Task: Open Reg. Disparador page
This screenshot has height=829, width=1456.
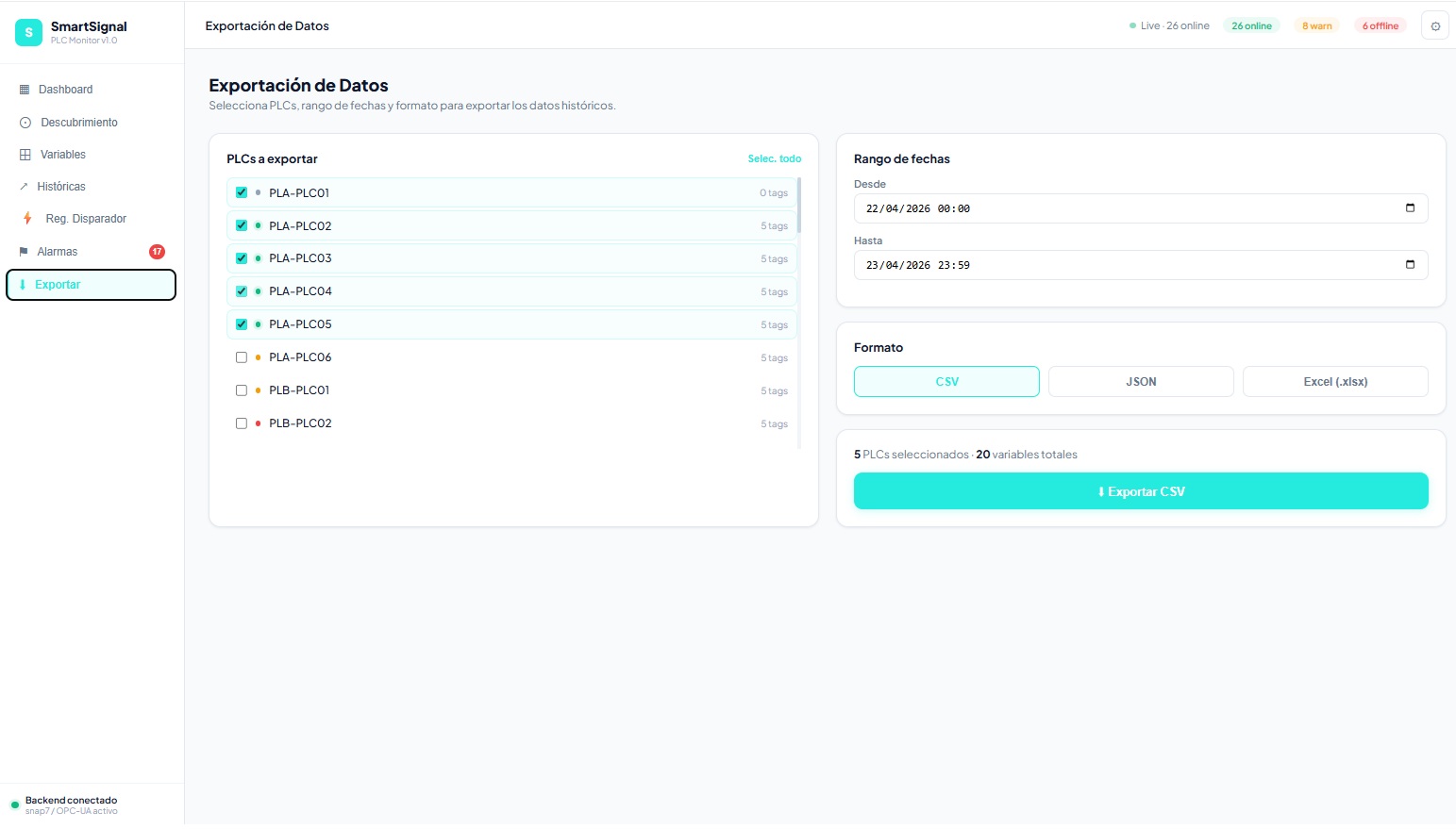Action: point(91,219)
